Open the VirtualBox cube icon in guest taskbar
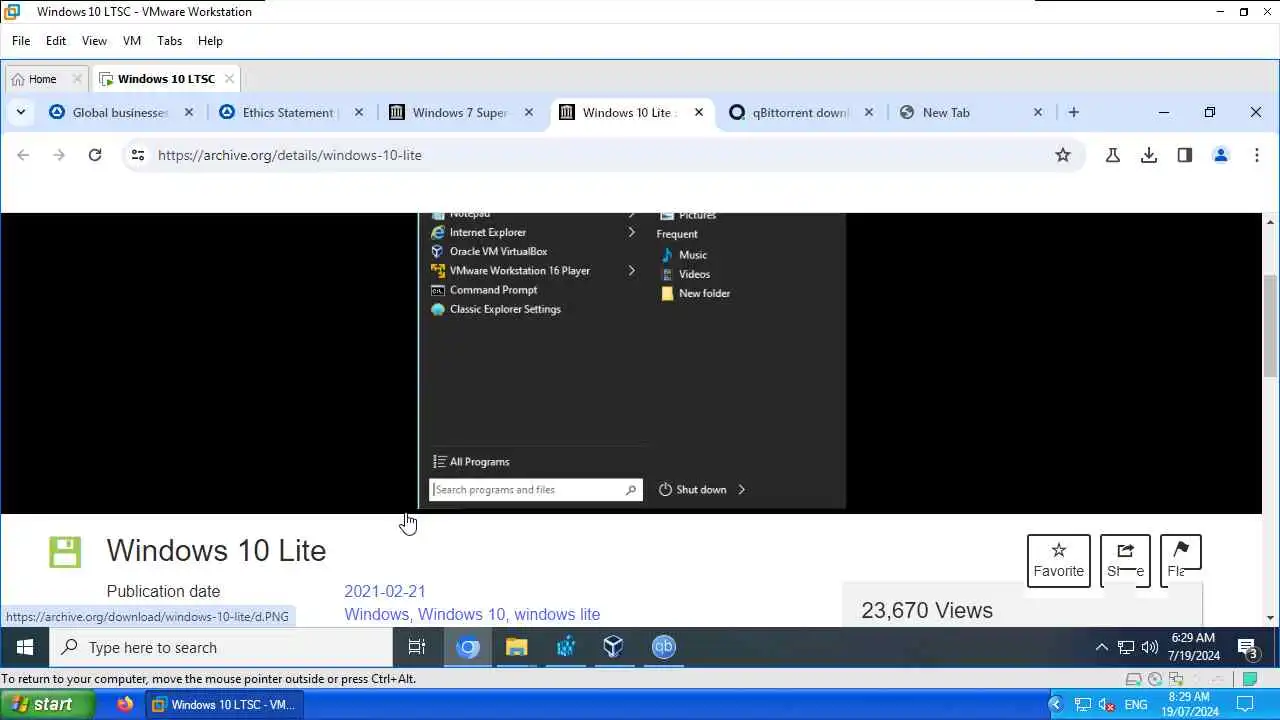Screen dimensions: 1280x720 coord(613,647)
